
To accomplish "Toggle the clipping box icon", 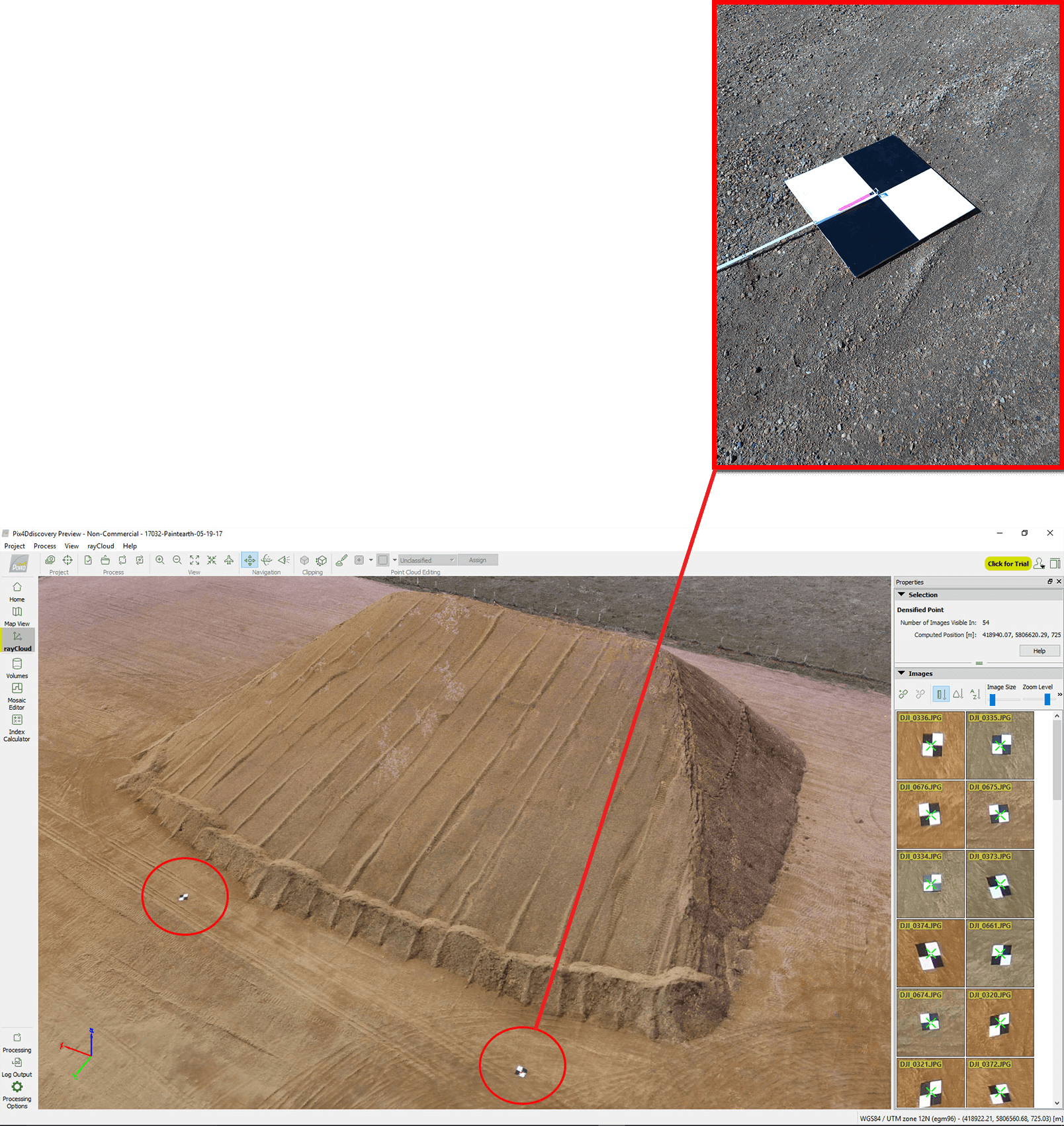I will [304, 560].
